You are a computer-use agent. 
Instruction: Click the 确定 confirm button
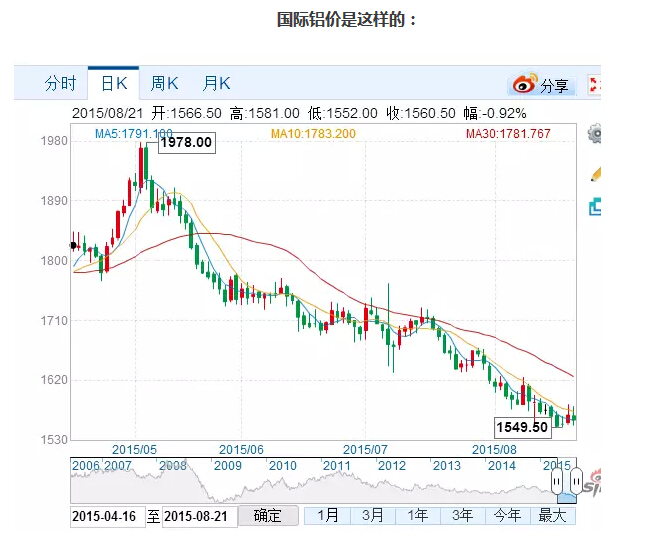pyautogui.click(x=267, y=516)
